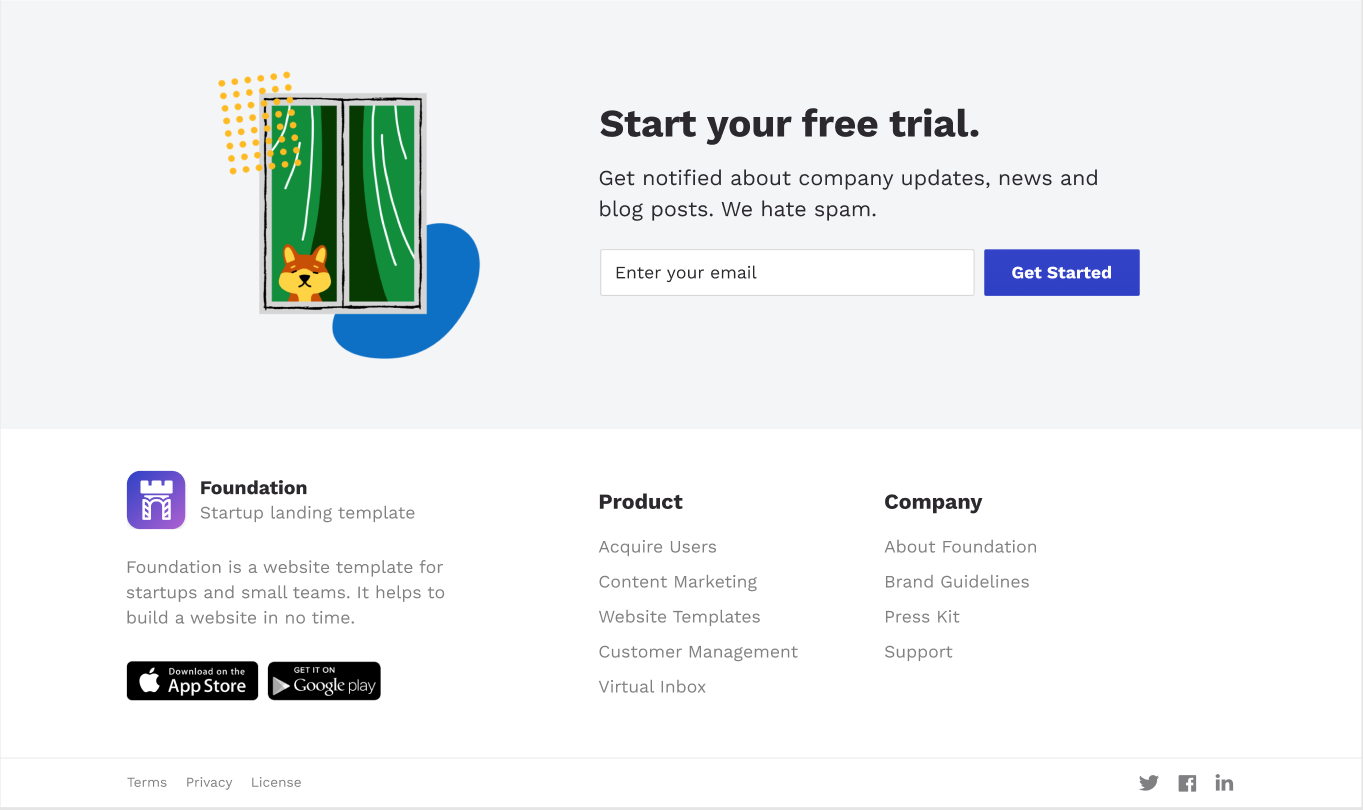Viewport: 1363px width, 810px height.
Task: Focus the Enter your email field
Action: pos(787,272)
